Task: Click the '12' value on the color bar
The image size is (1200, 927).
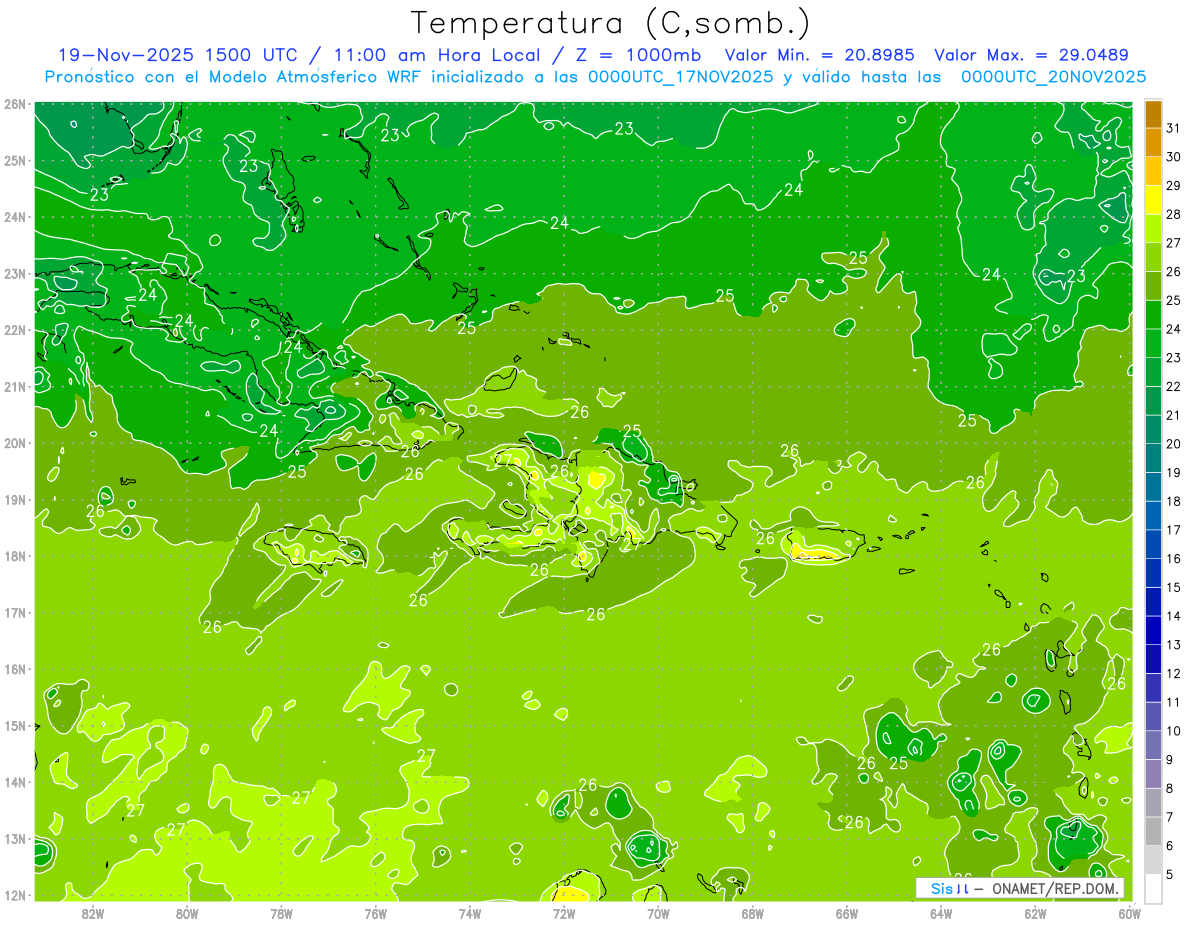Action: [x=1174, y=673]
